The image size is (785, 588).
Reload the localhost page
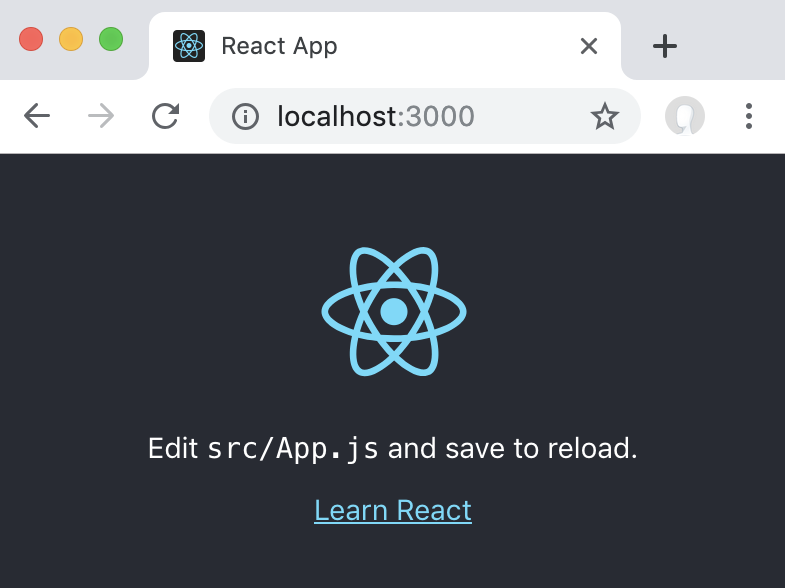click(165, 117)
